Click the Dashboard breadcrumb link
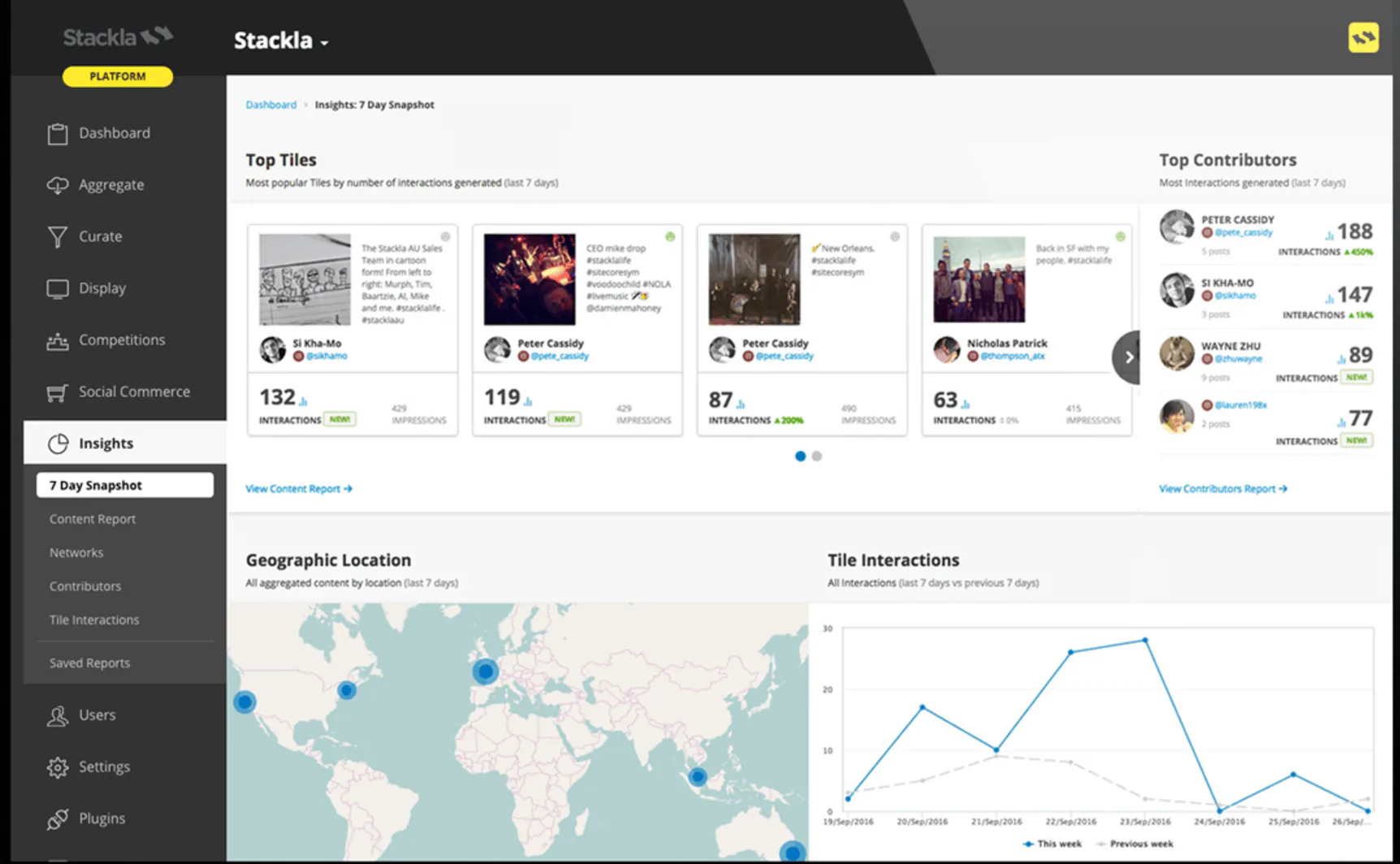 pyautogui.click(x=271, y=105)
